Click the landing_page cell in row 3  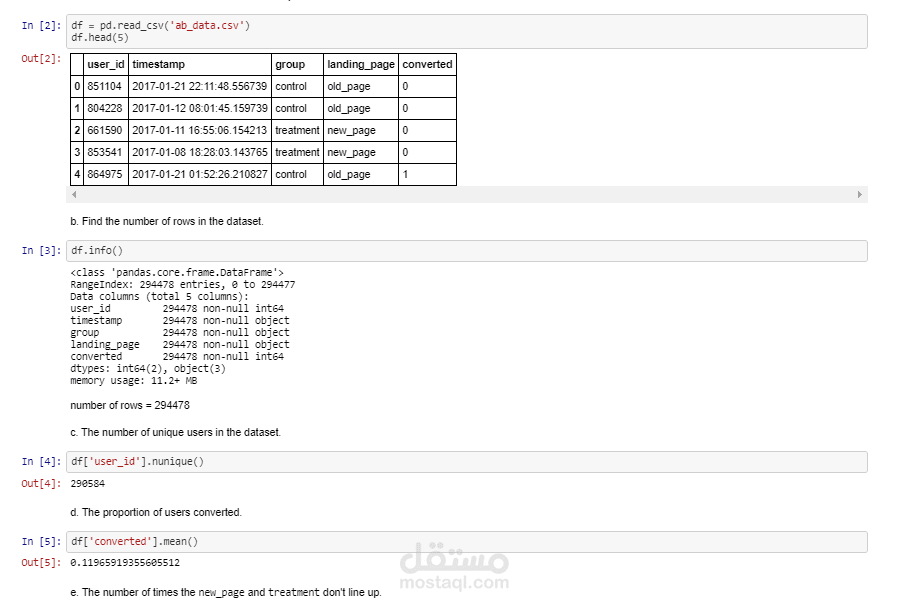click(361, 153)
